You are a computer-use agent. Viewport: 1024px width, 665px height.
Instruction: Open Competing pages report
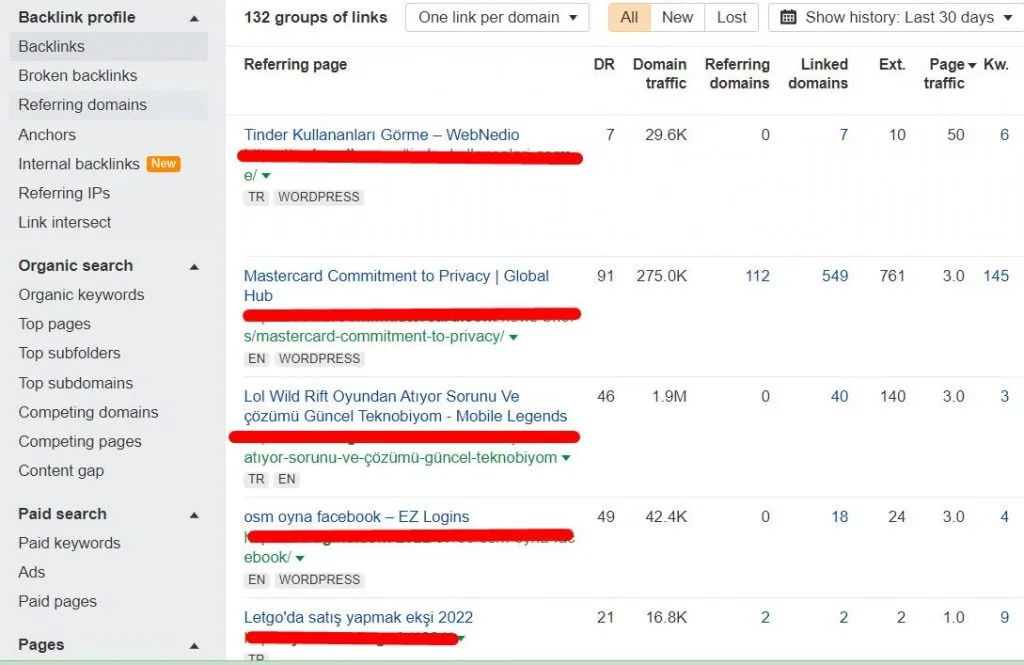[80, 442]
